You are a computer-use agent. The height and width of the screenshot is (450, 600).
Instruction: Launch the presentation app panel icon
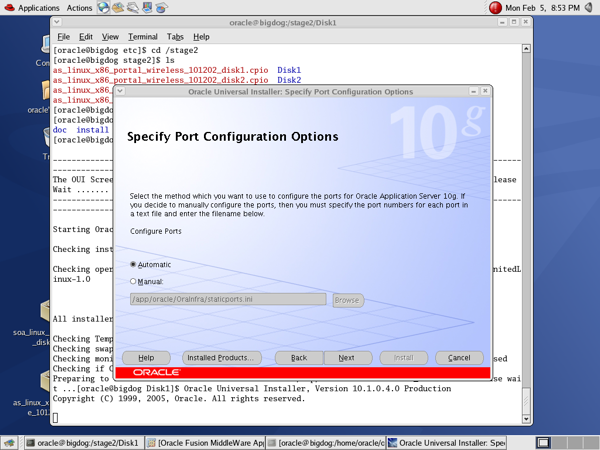click(x=147, y=7)
